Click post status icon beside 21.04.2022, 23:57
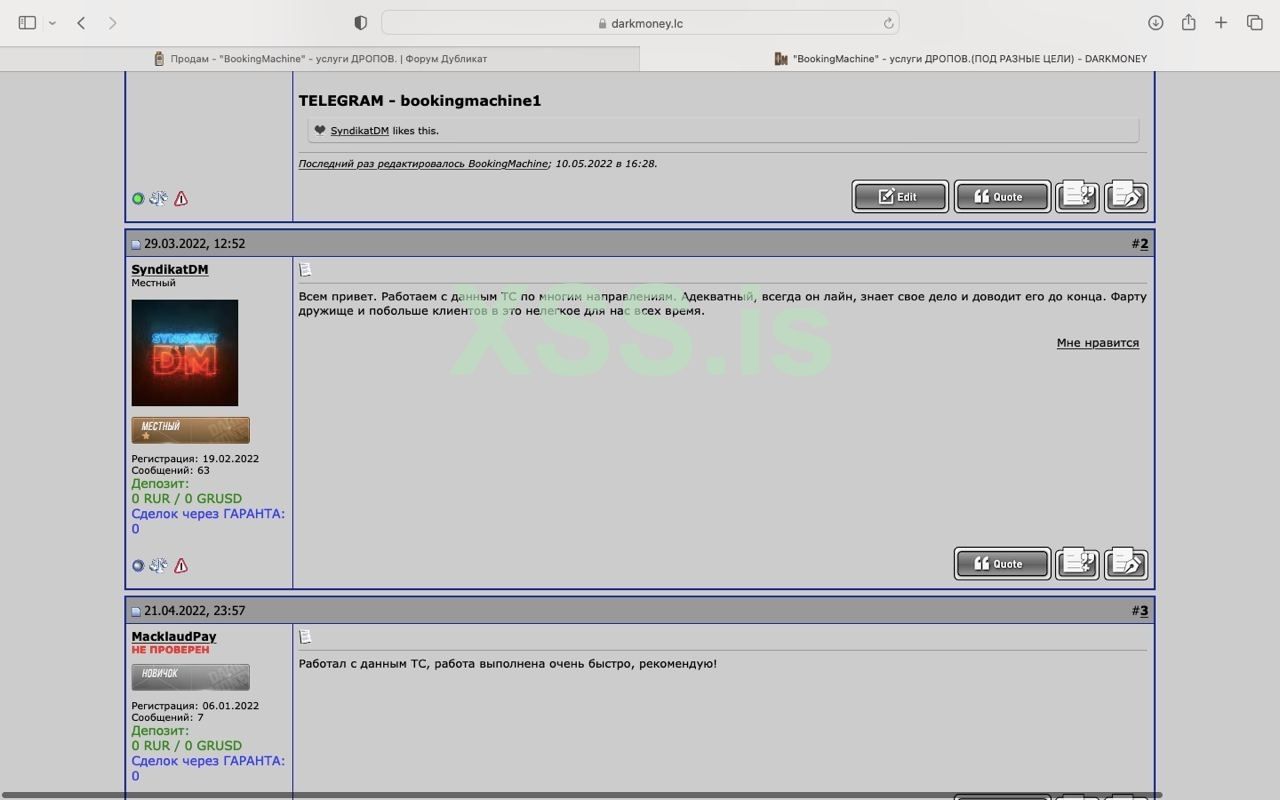Viewport: 1280px width, 800px height. 136,611
